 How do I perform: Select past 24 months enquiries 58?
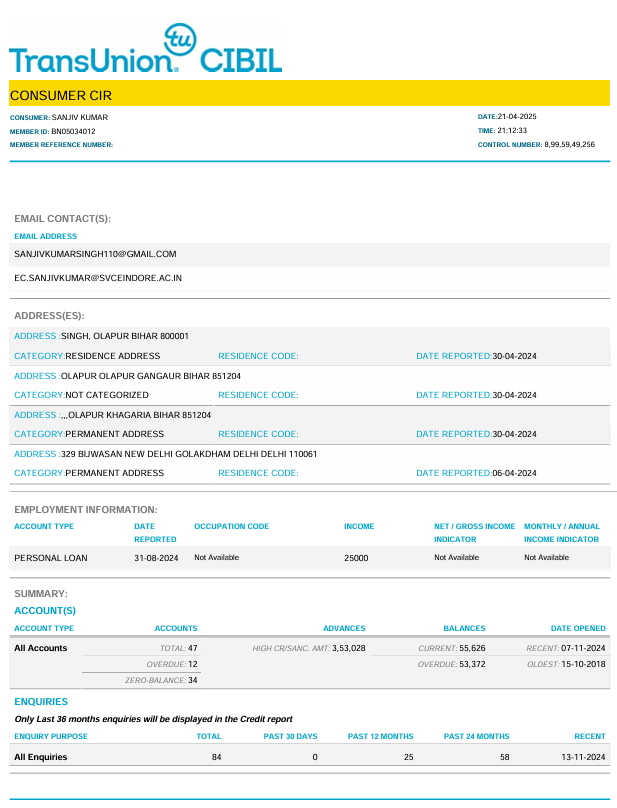point(505,757)
